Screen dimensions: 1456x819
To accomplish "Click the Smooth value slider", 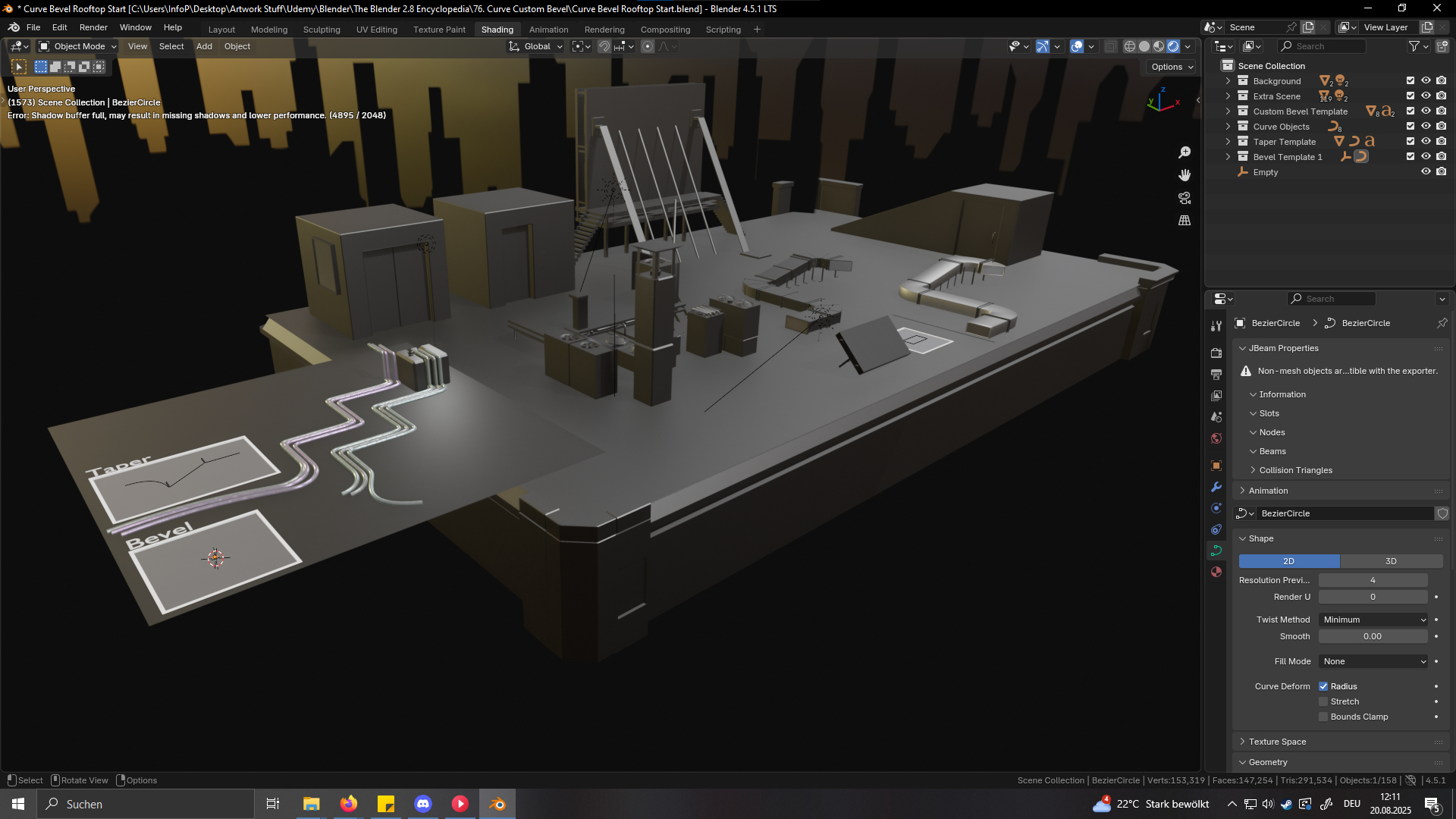I will [1373, 636].
